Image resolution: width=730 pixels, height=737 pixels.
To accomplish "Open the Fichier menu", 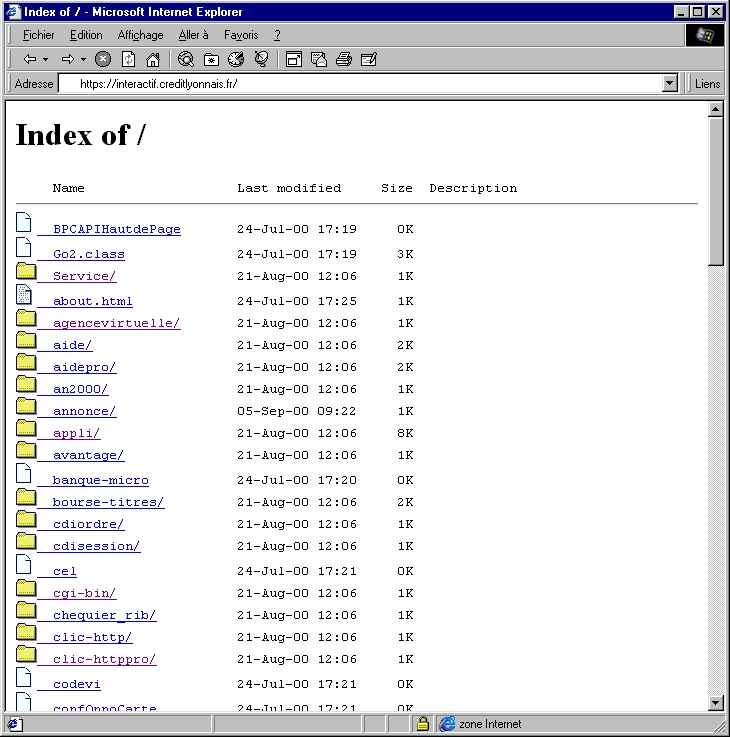I will coord(39,35).
